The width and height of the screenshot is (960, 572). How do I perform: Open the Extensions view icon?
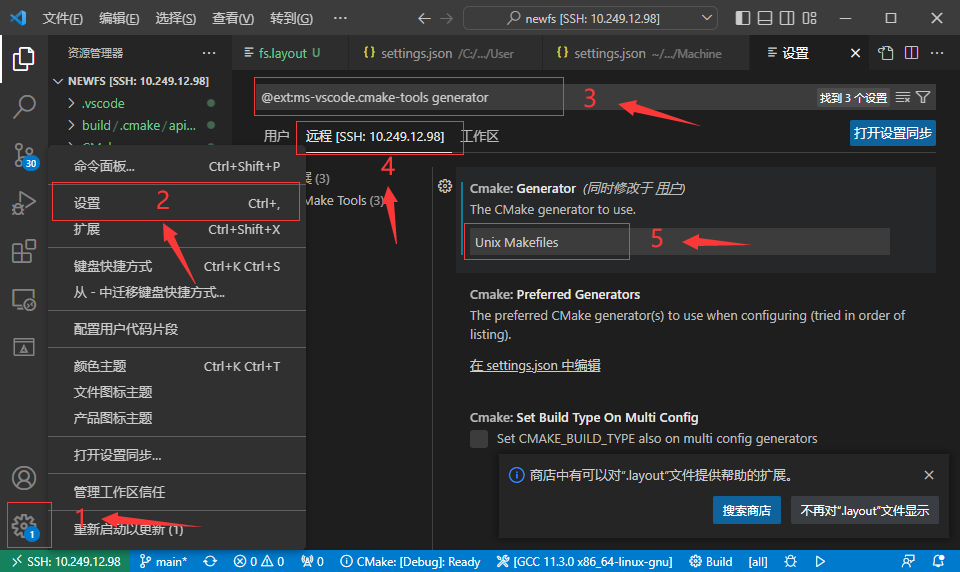click(24, 251)
